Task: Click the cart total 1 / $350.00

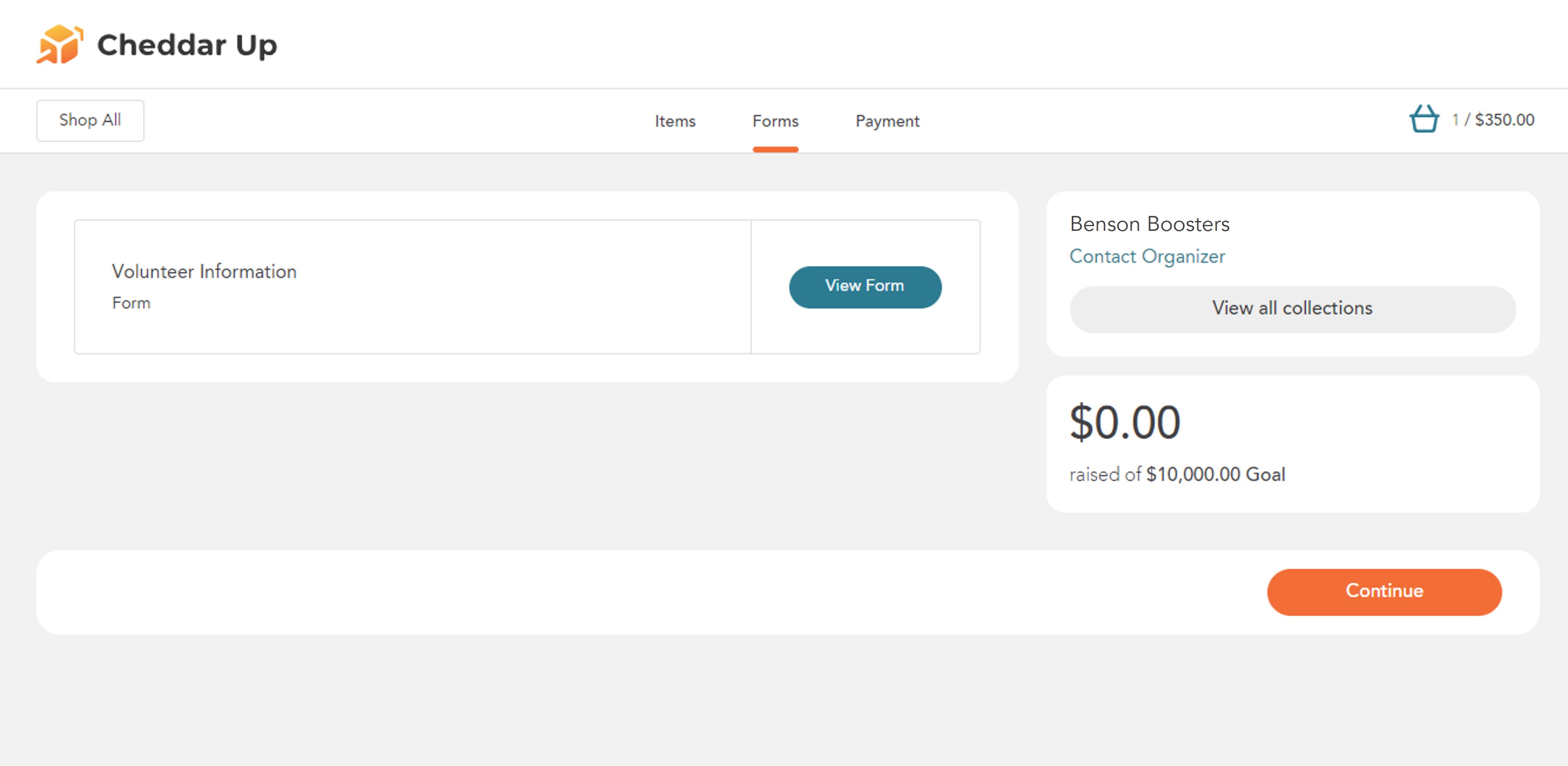Action: (x=1492, y=120)
